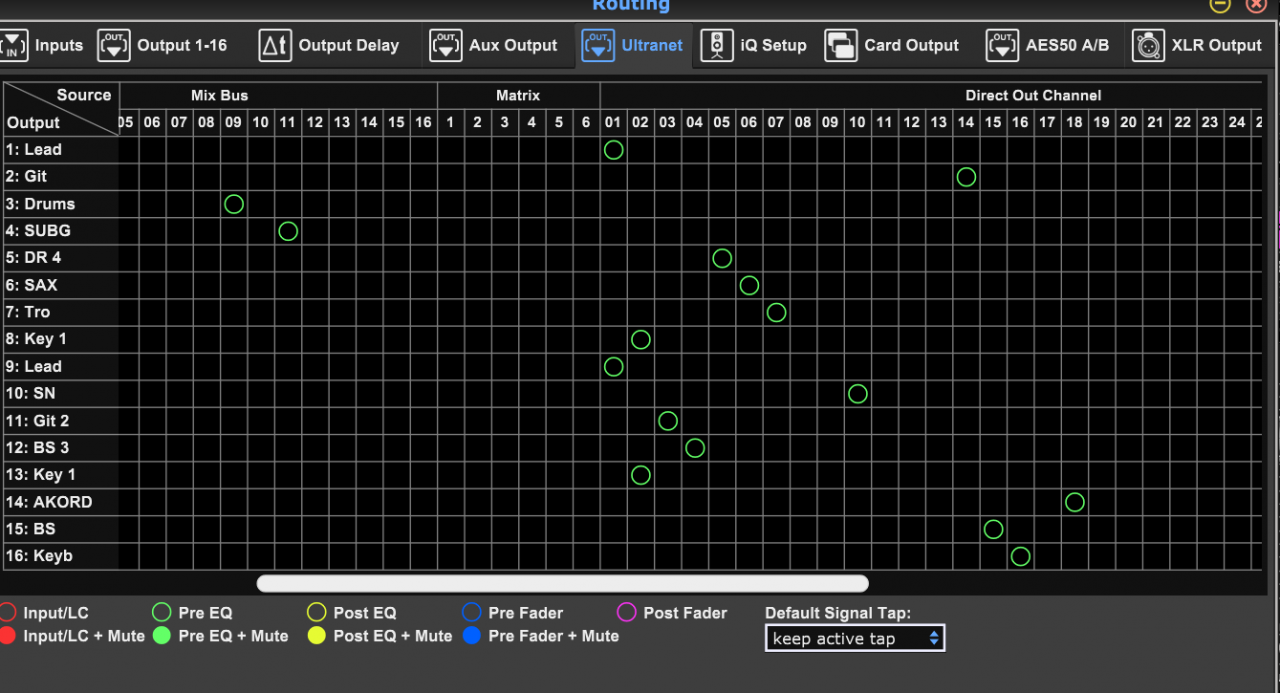
Task: Click the horizontal scrollbar of the routing grid
Action: click(x=563, y=583)
